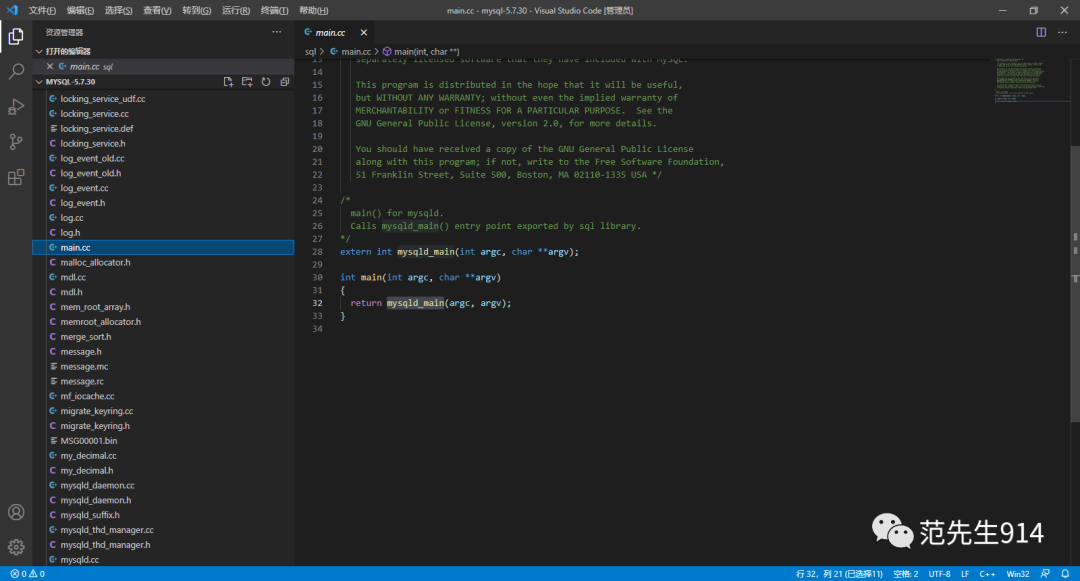Open the 文件(F) menu
The width and height of the screenshot is (1080, 581).
coord(42,10)
